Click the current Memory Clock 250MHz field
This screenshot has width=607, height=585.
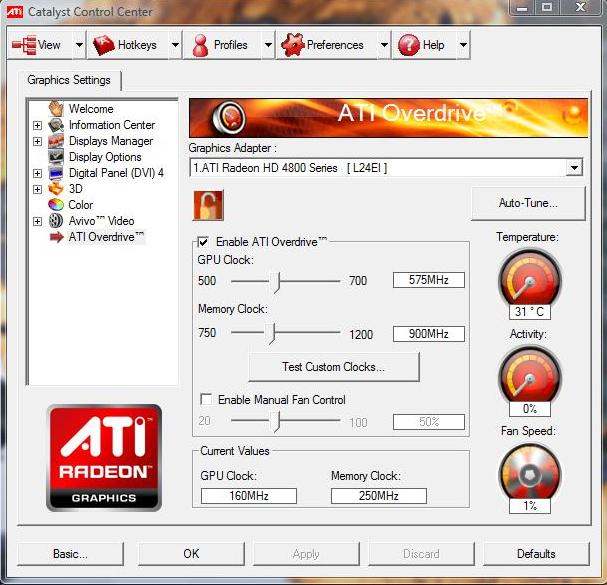coord(379,496)
